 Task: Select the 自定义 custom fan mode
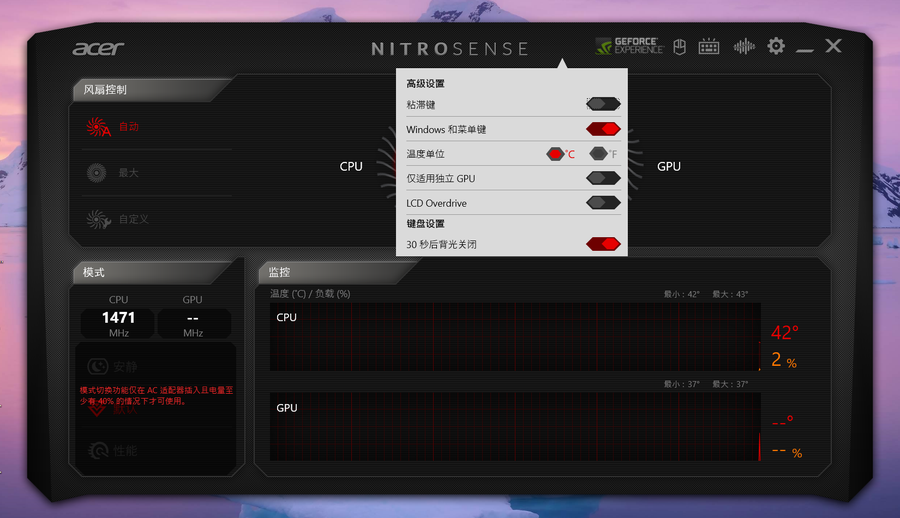coord(118,219)
